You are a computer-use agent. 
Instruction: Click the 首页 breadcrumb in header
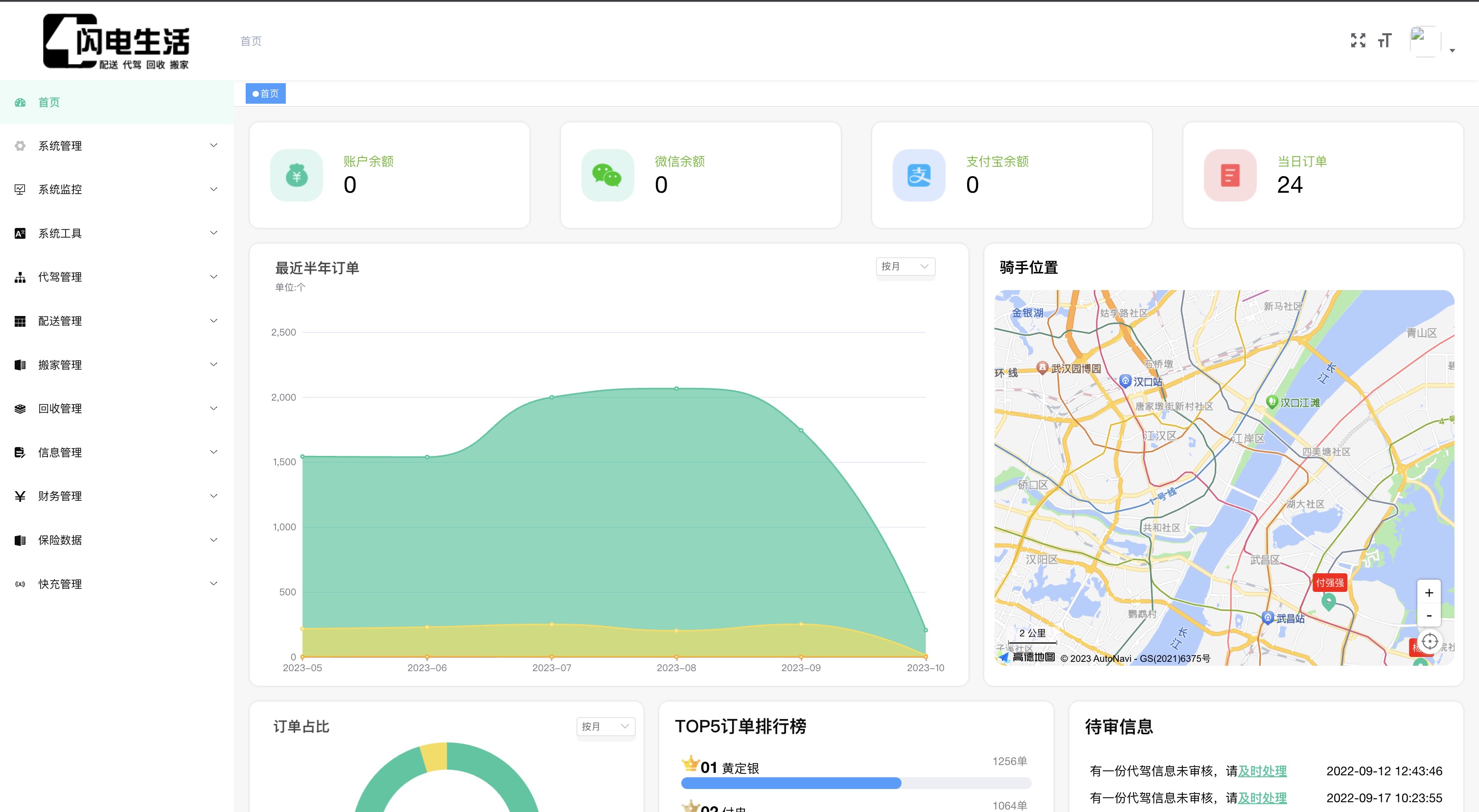[251, 41]
